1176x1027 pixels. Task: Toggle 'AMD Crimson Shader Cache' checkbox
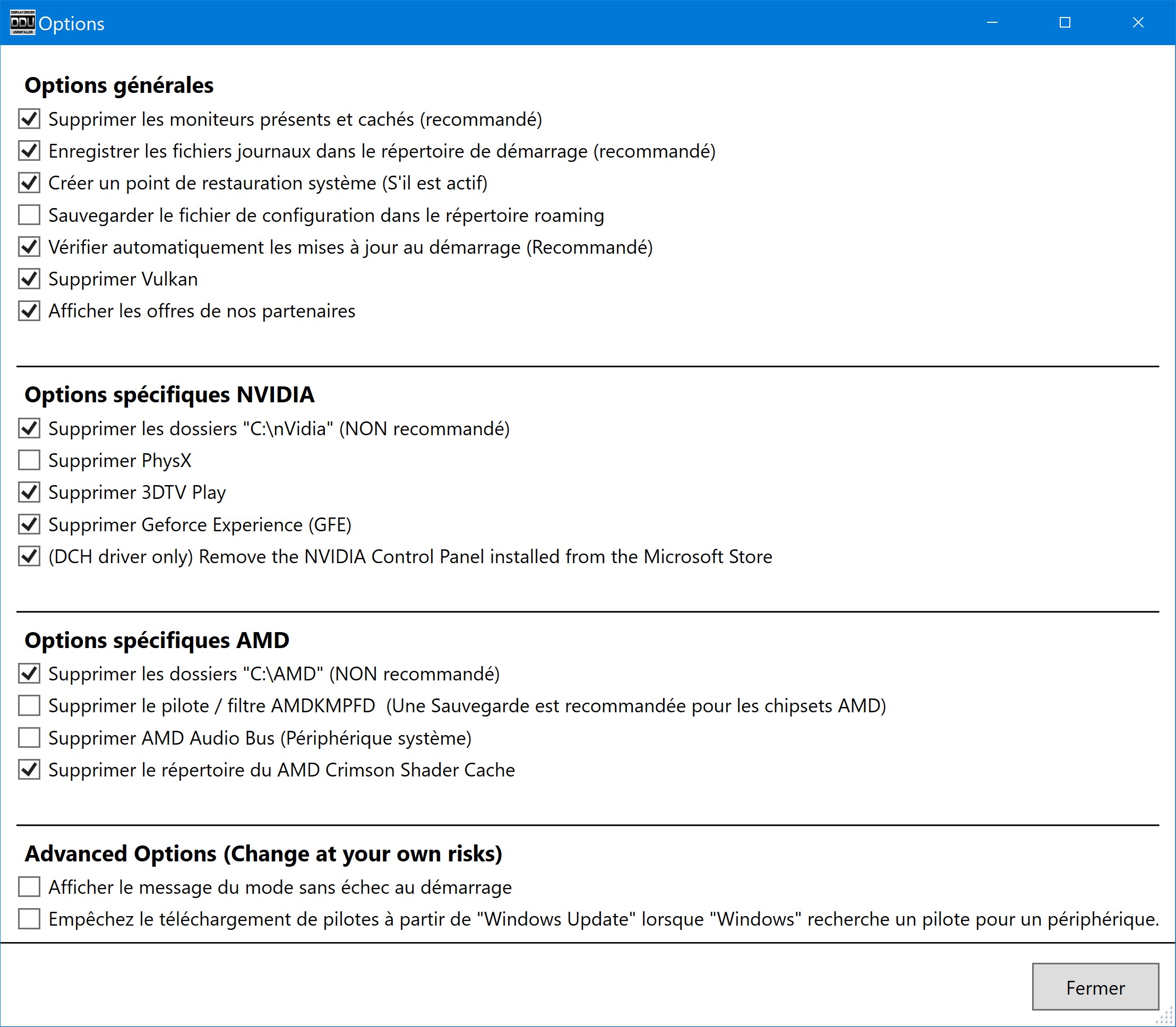[x=29, y=770]
